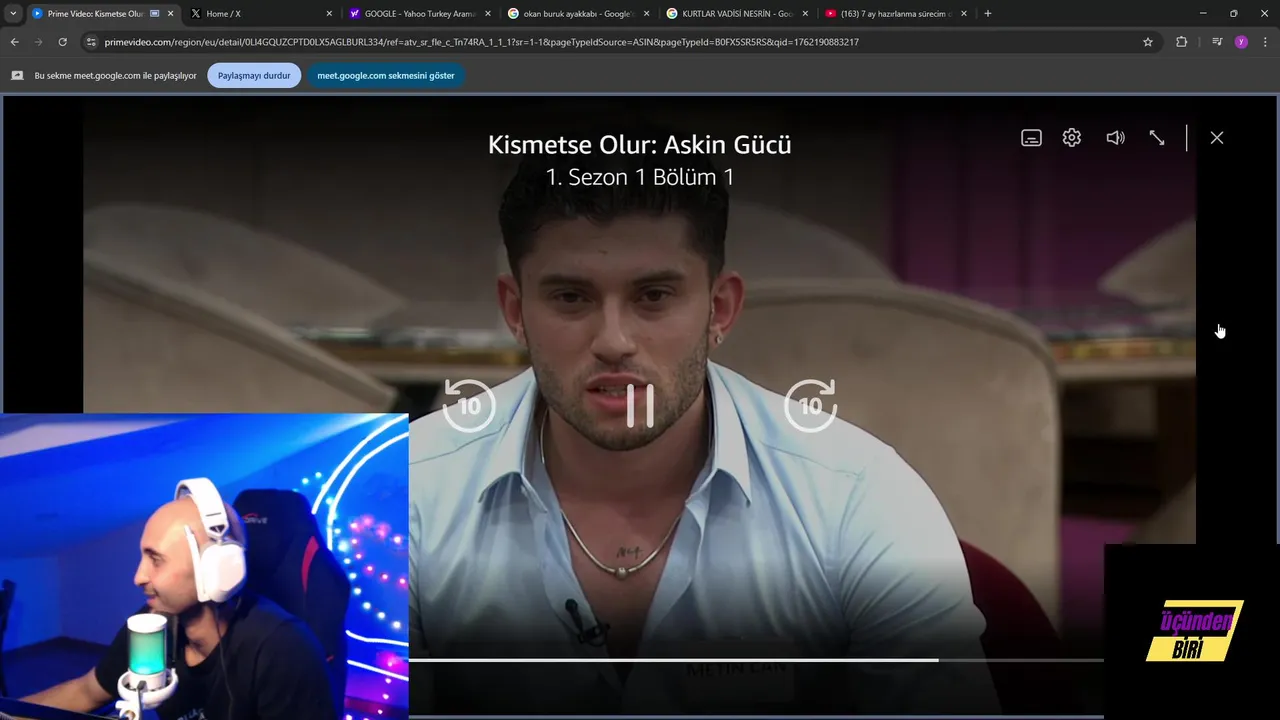Close the Home / X tab
Viewport: 1280px width, 720px height.
coord(329,14)
